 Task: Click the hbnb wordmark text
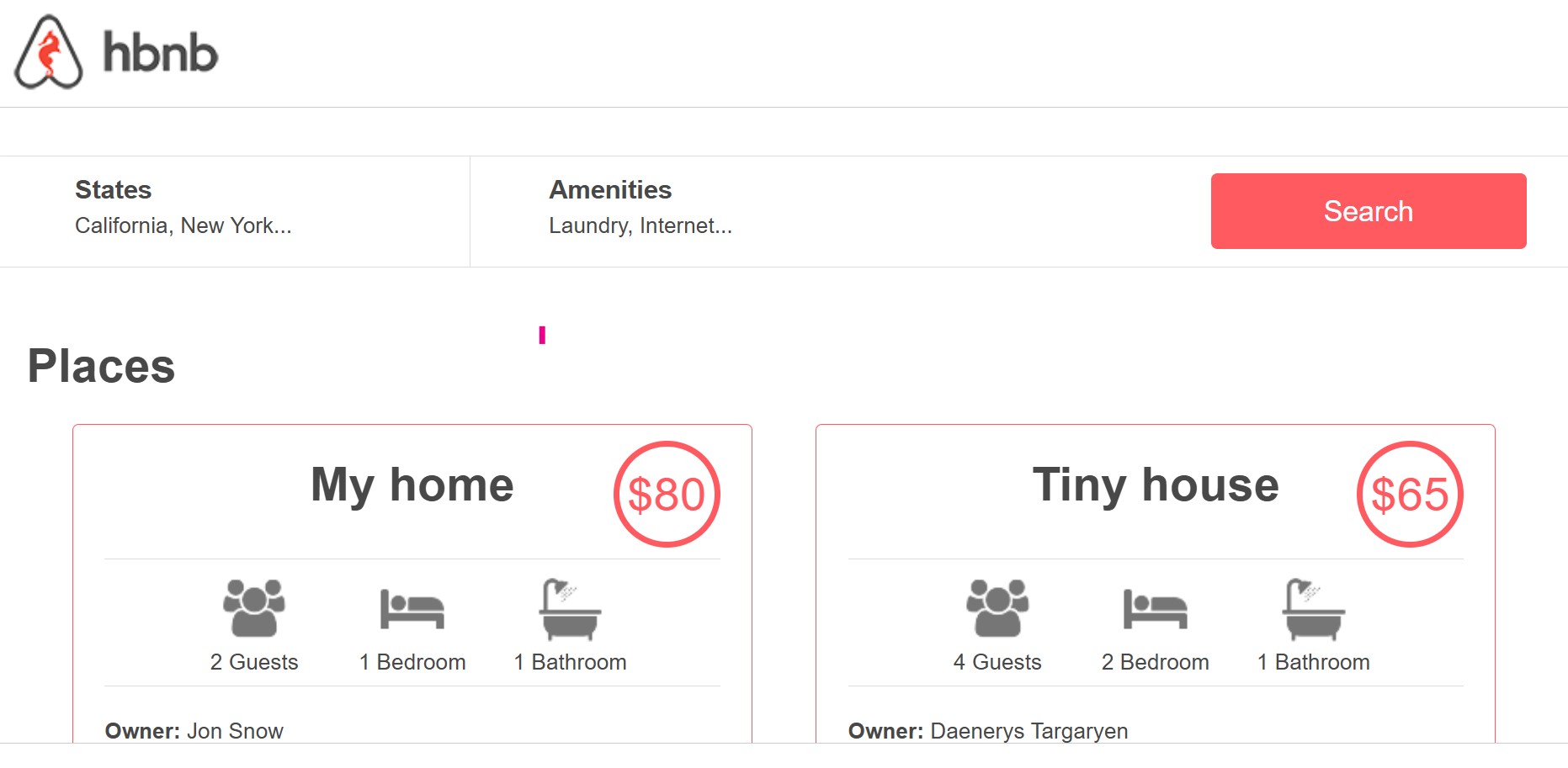(160, 53)
